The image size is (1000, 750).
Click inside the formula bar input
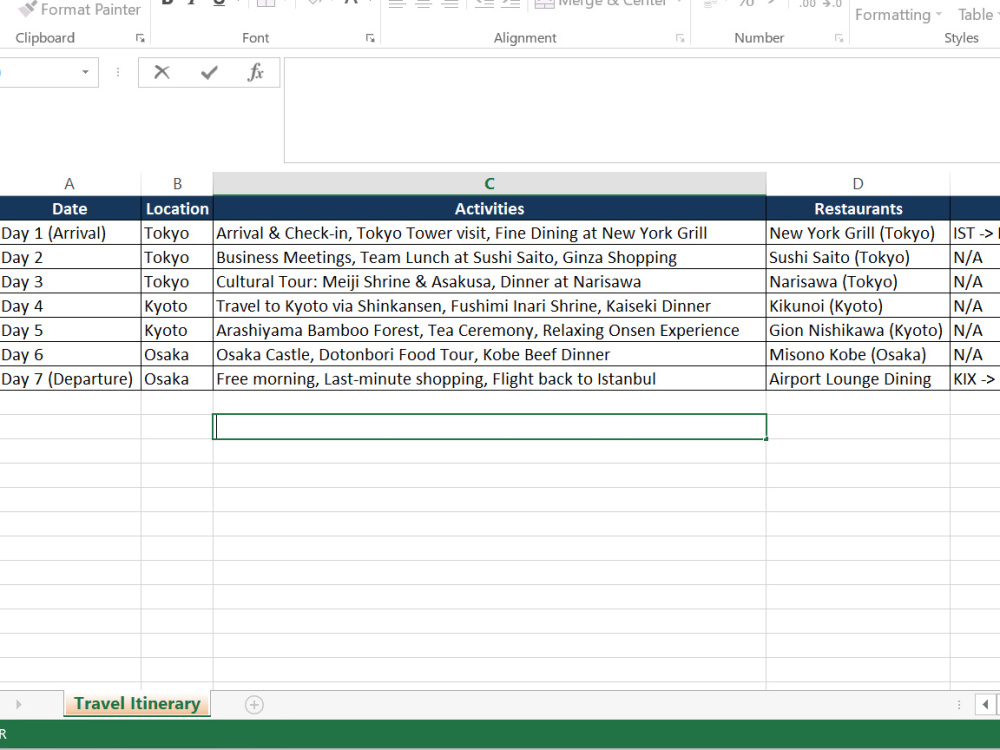pos(642,110)
